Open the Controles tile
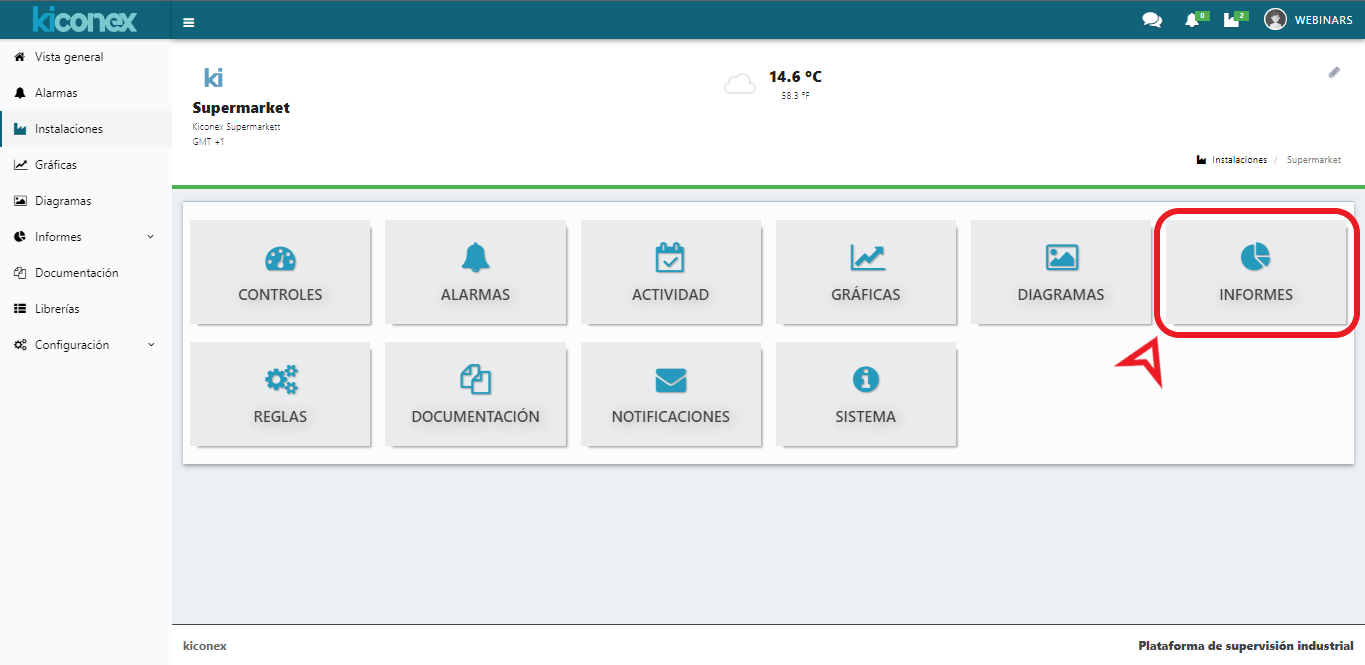Image resolution: width=1365 pixels, height=665 pixels. 280,272
